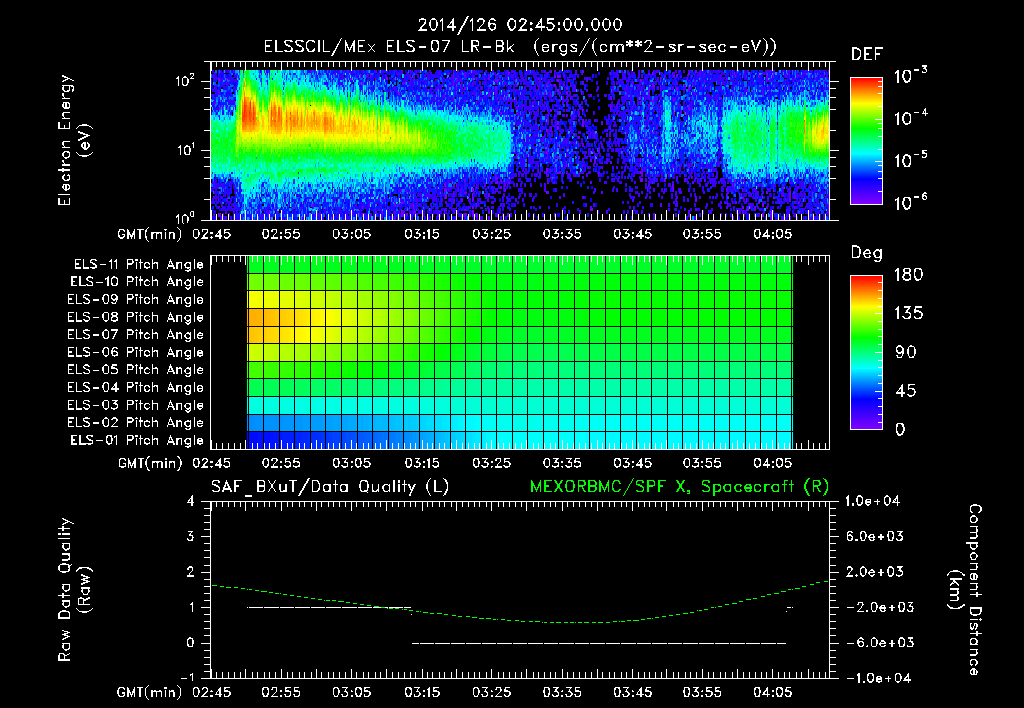Screen dimensions: 1024x708
Task: Select the 90 tick on Deg scale
Action: pos(905,353)
